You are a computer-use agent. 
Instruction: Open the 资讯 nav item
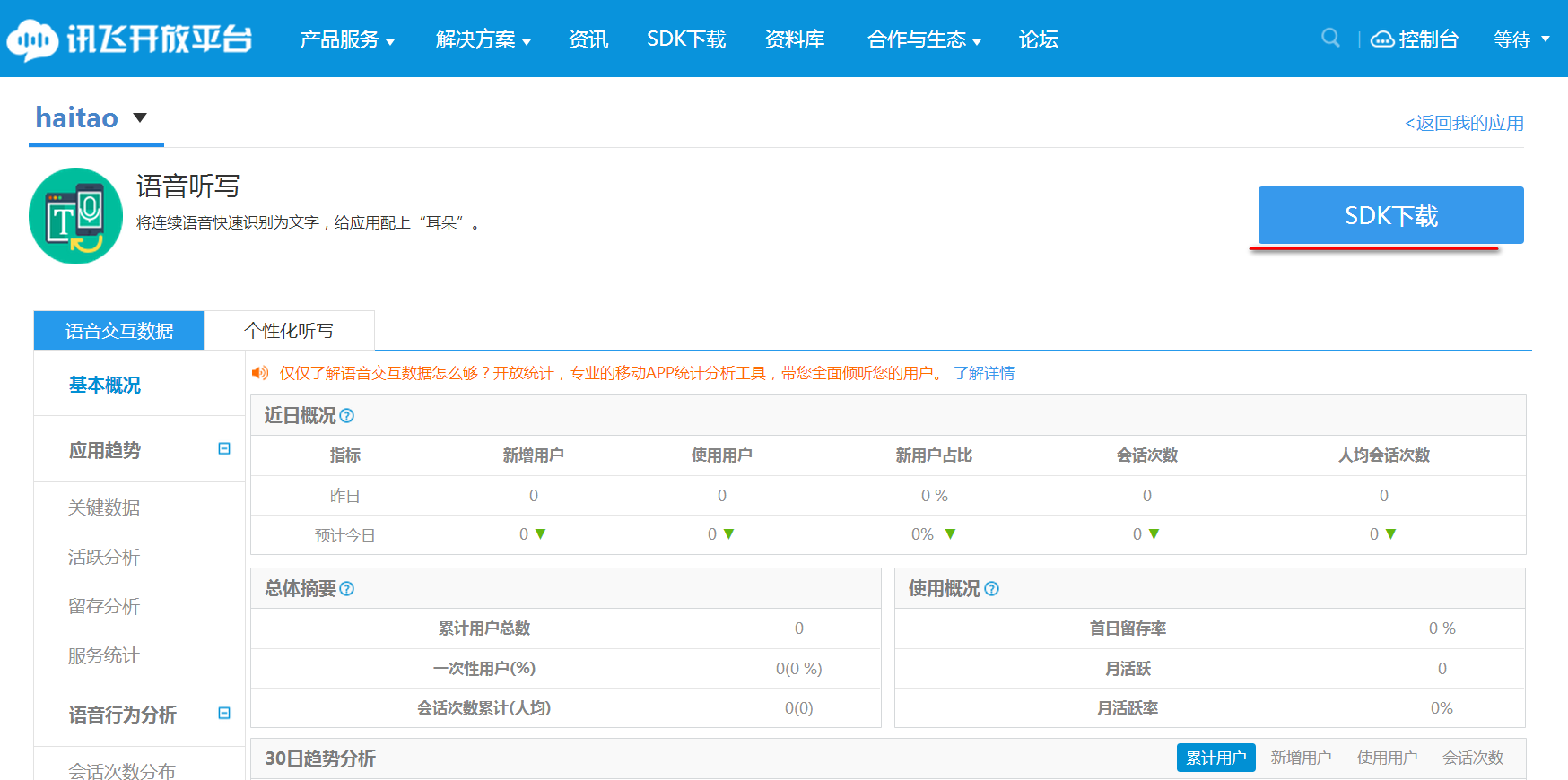[588, 39]
